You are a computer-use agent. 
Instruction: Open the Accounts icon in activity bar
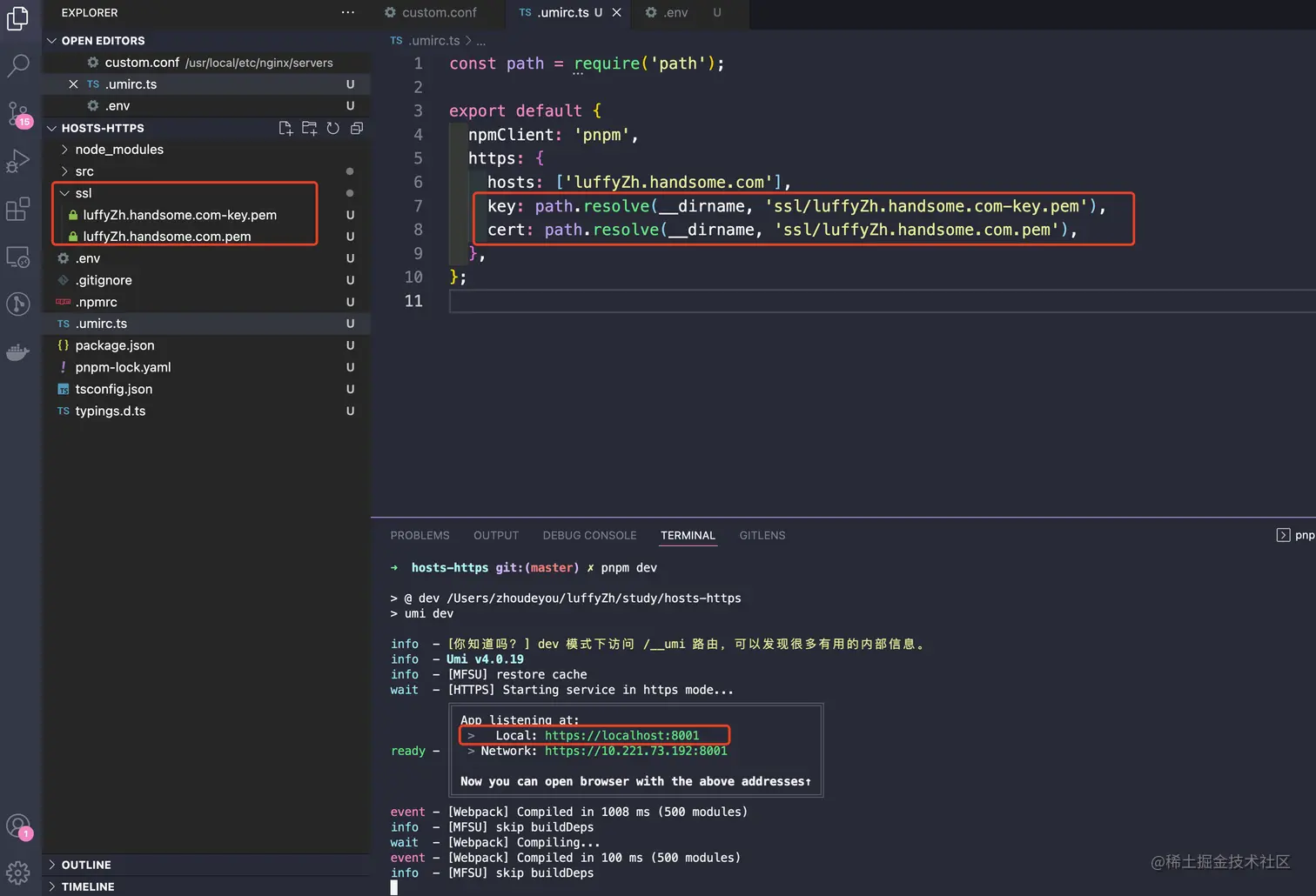click(x=18, y=826)
